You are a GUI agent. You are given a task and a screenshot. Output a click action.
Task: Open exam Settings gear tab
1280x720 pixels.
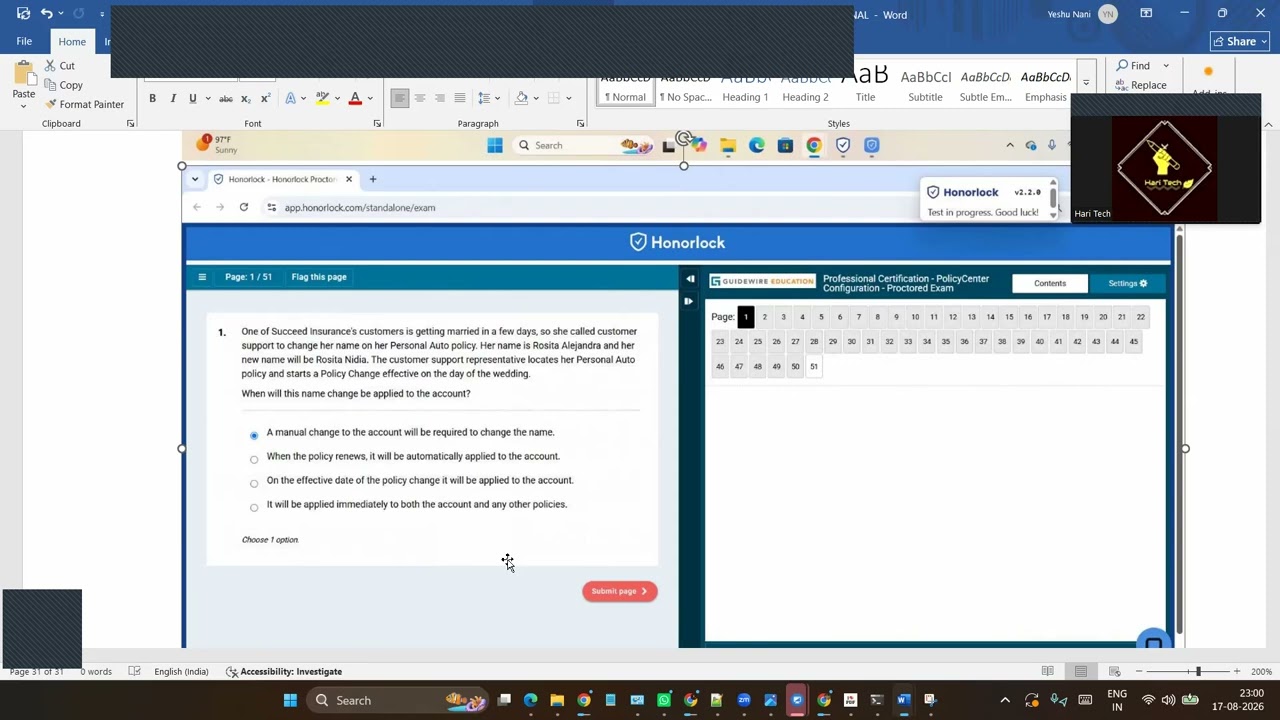point(1128,283)
